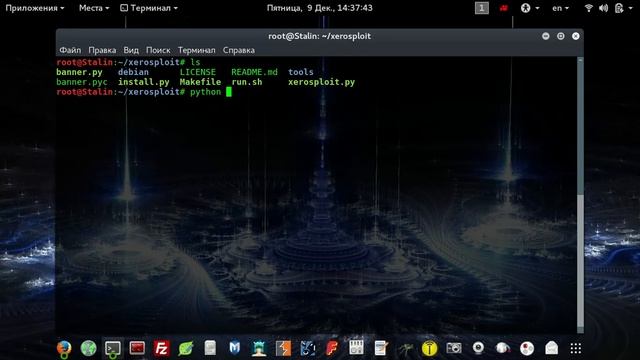Open the white sphere dock icon
Screen dimensions: 640x360
[502, 348]
